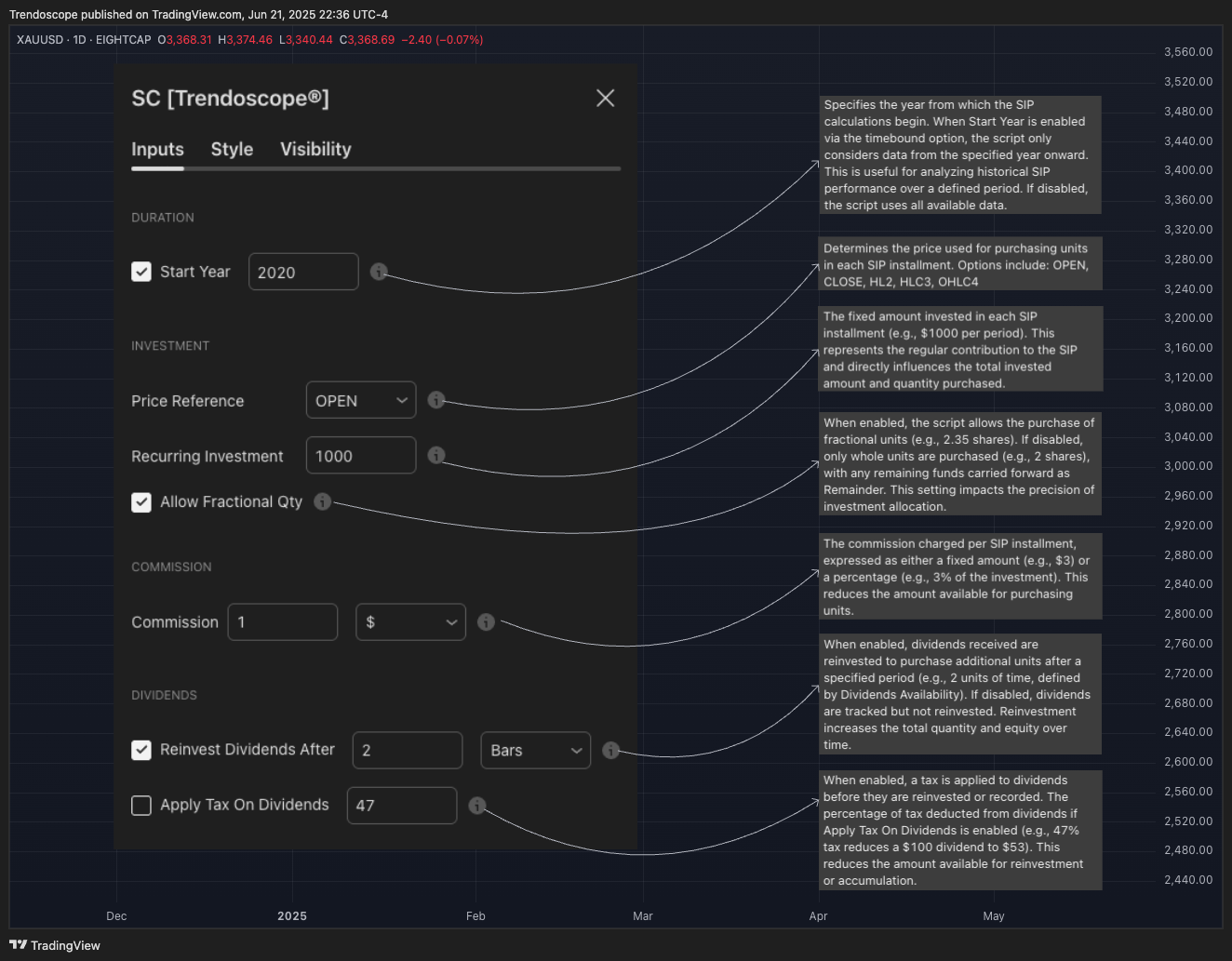Disable Allow Fractional Qty checkbox
Viewport: 1232px width, 961px height.
point(141,502)
